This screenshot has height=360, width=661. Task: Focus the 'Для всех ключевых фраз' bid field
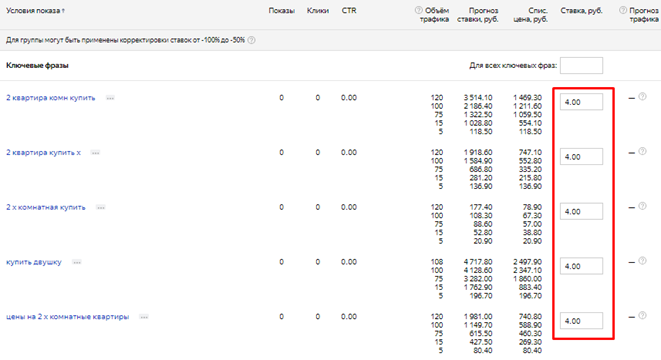pyautogui.click(x=581, y=65)
